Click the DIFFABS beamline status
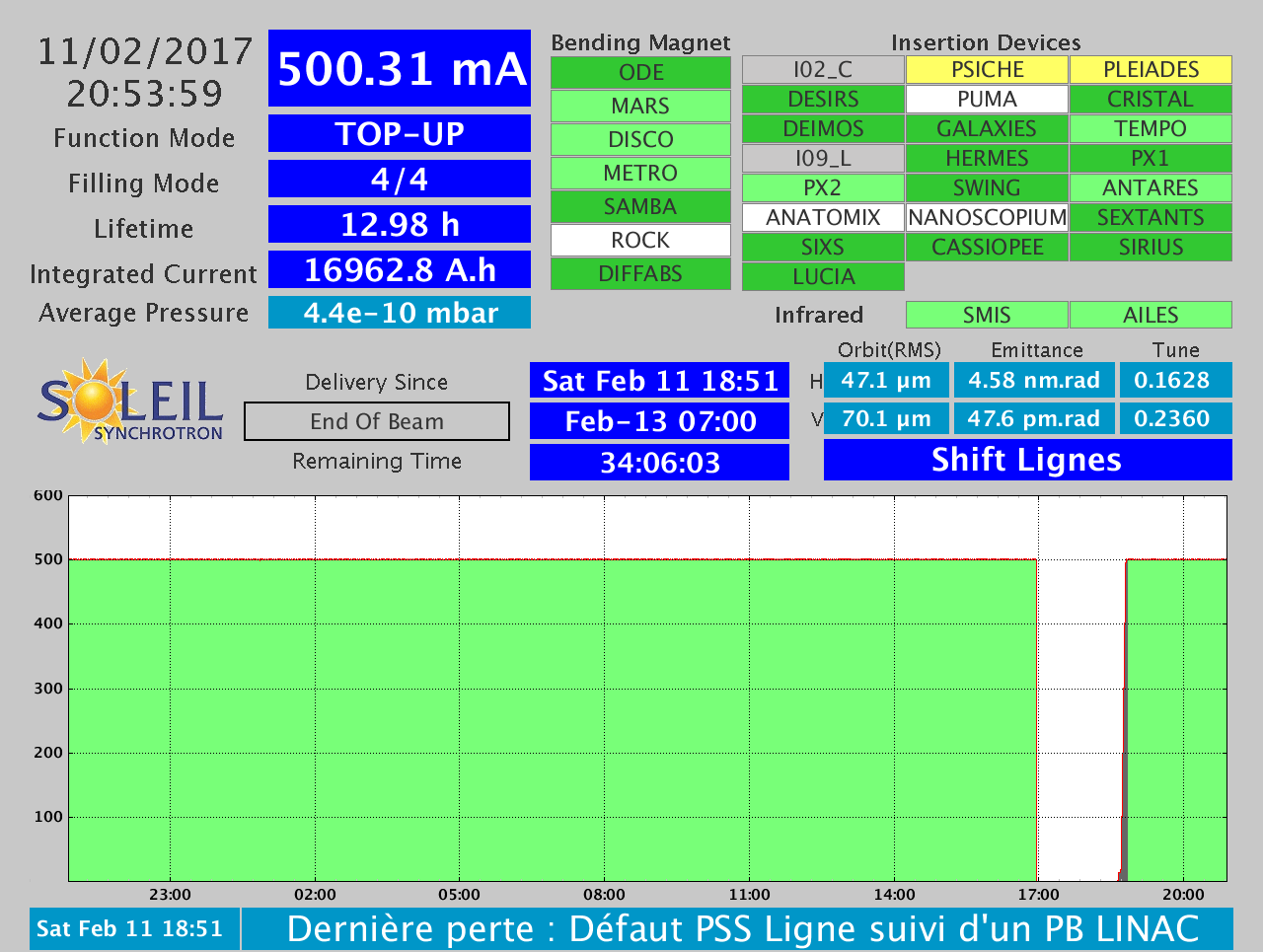The width and height of the screenshot is (1263, 952). (640, 273)
